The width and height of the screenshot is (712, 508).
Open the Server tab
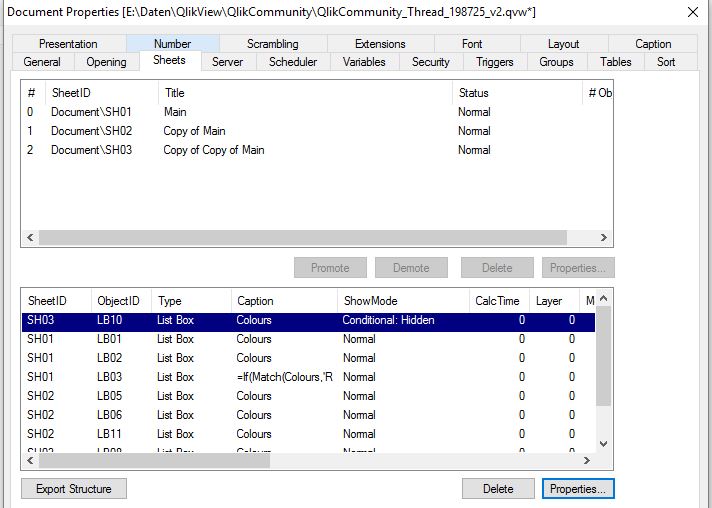227,62
